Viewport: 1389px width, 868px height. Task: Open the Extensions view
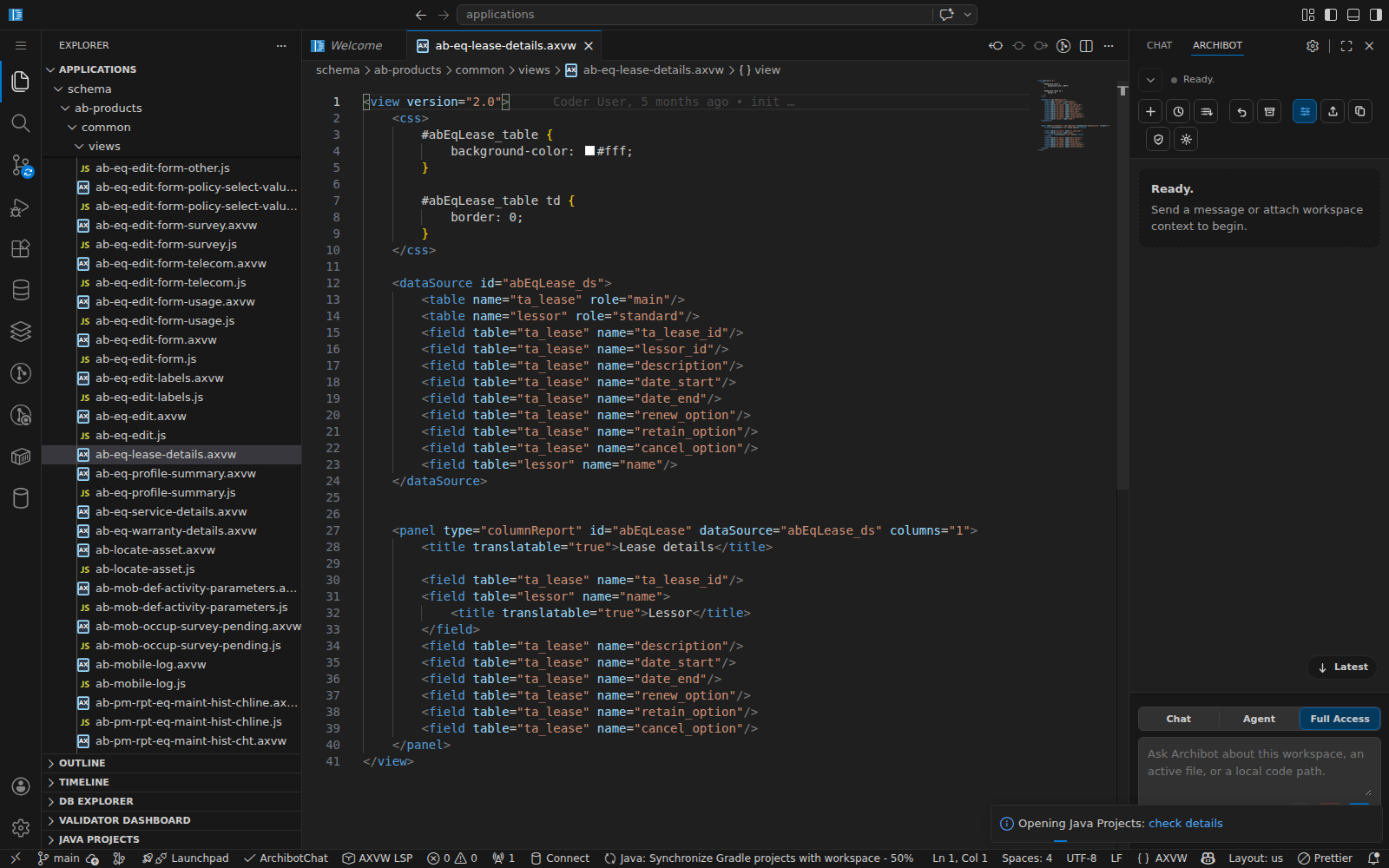(21, 248)
